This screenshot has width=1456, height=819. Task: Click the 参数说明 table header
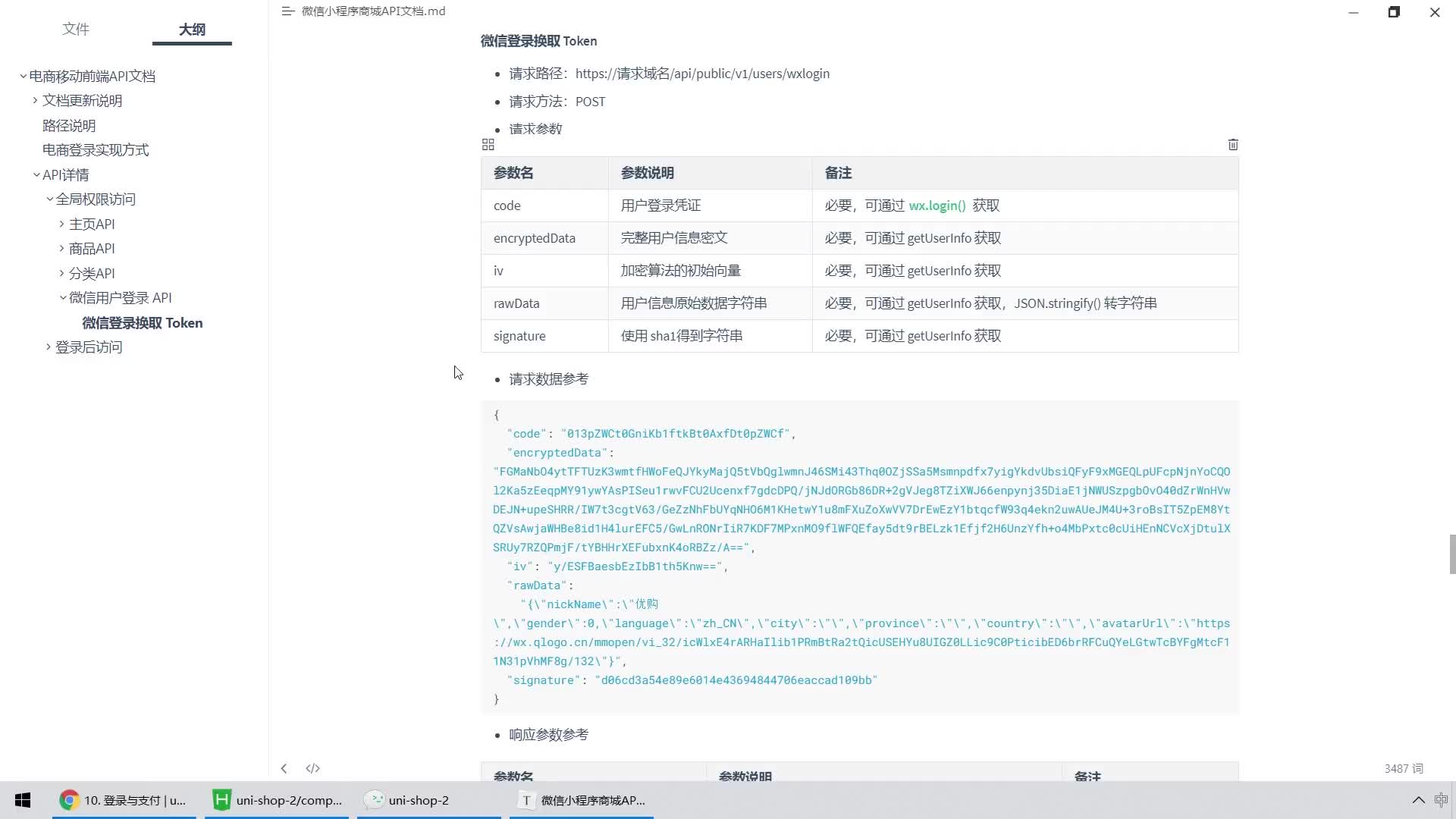710,173
